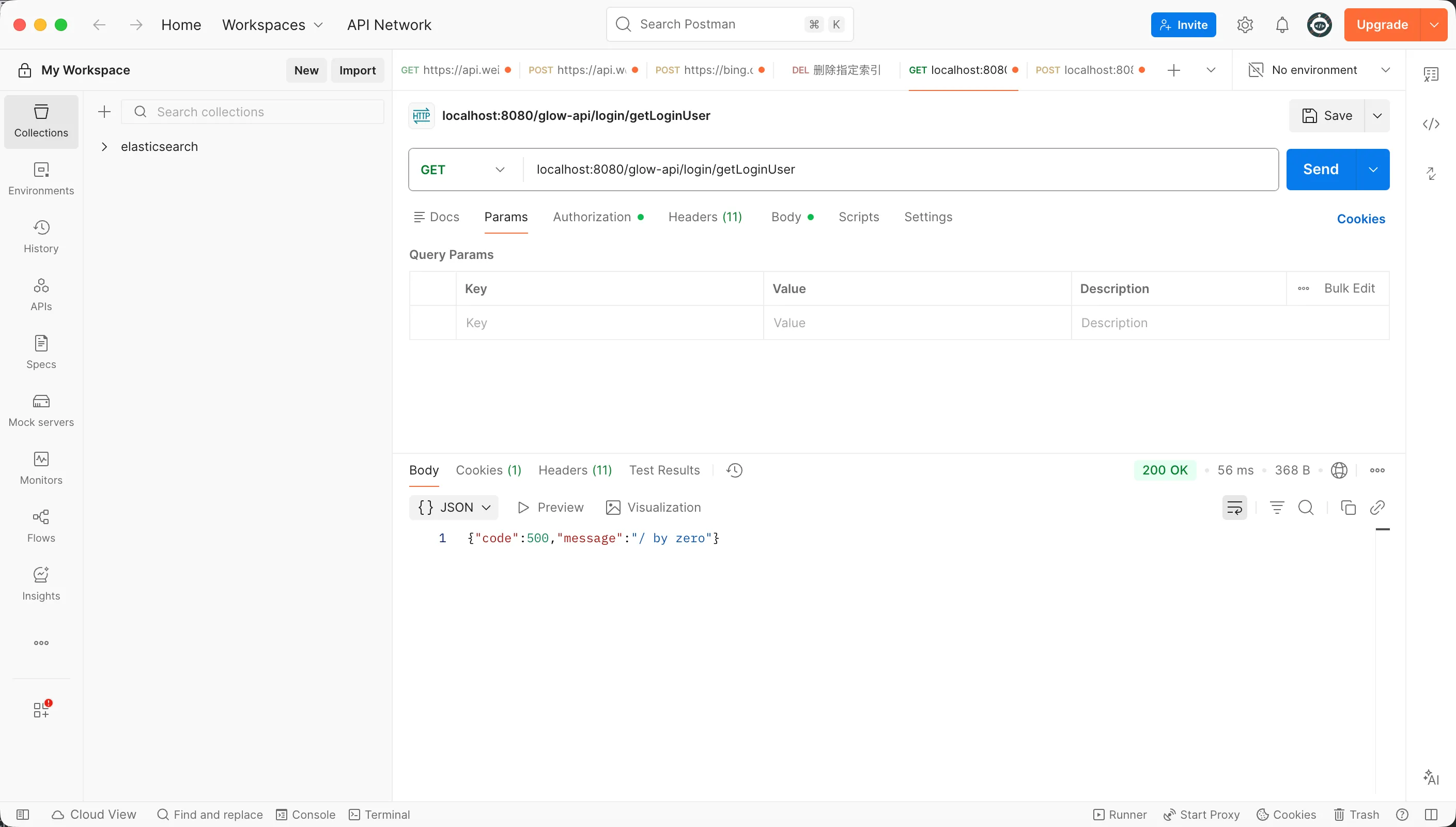
Task: Open the GET method dropdown
Action: (x=462, y=170)
